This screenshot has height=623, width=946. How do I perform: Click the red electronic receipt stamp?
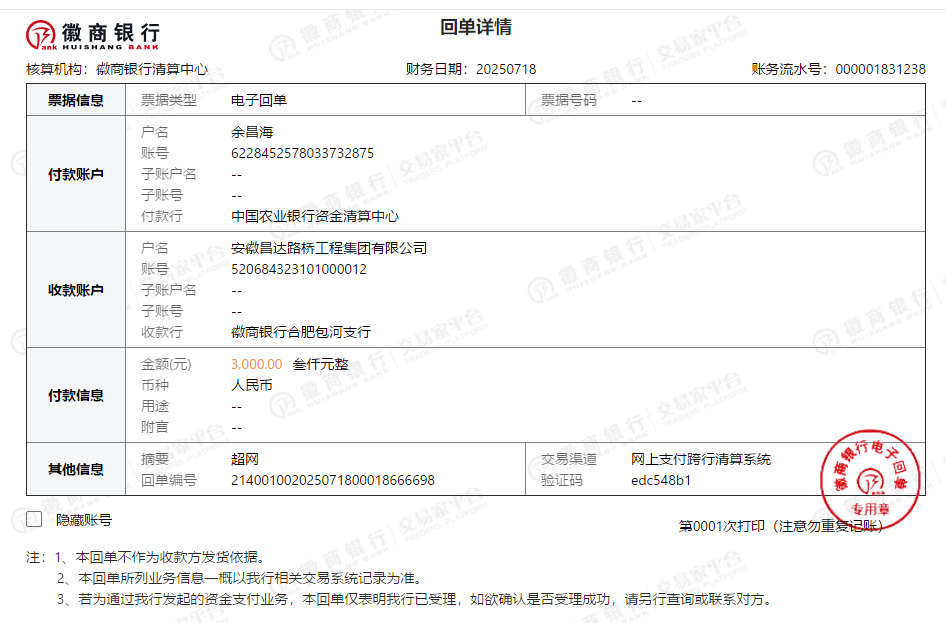(x=870, y=479)
